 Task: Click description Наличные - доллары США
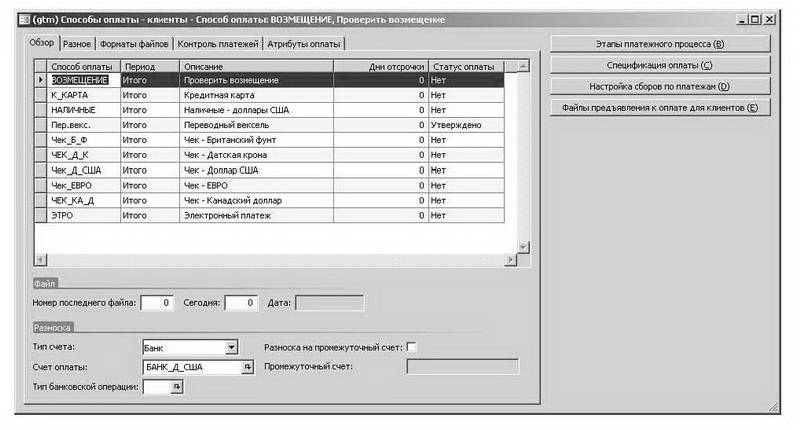[257, 110]
